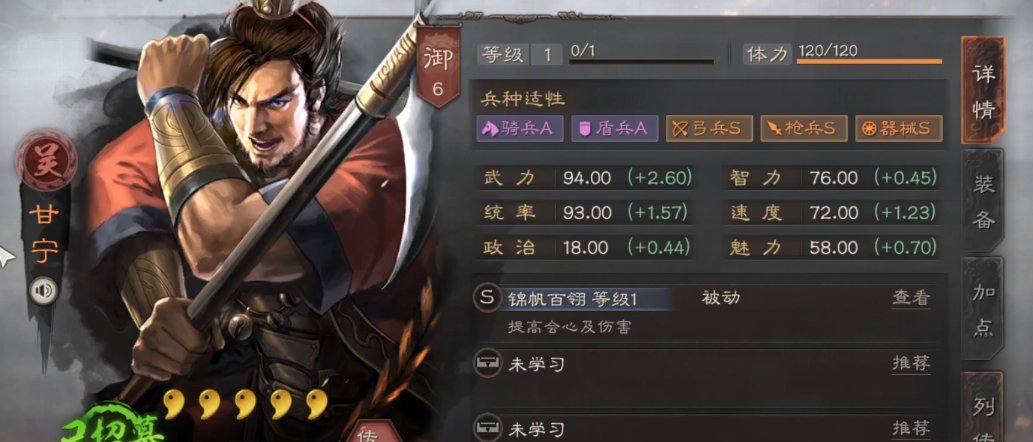Tap the second empty skill slot icon
Screen dimensions: 1033x442
tap(486, 429)
